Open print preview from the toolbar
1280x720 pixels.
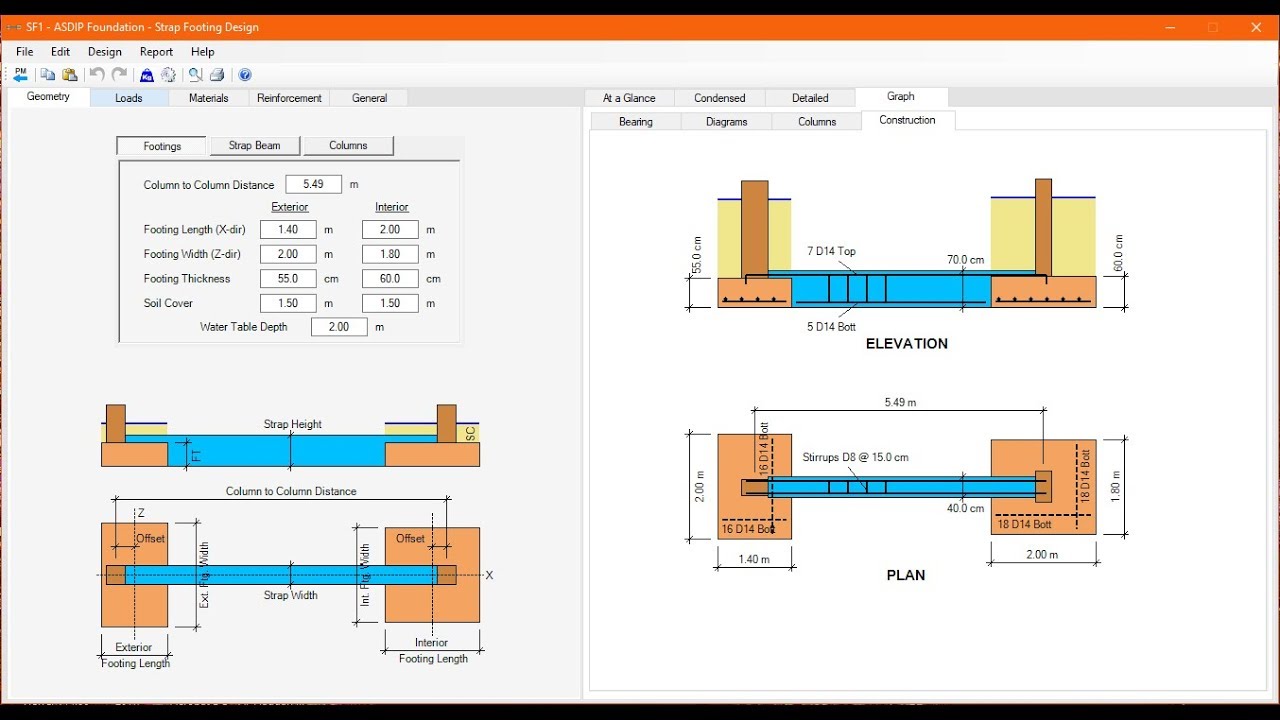[x=194, y=75]
